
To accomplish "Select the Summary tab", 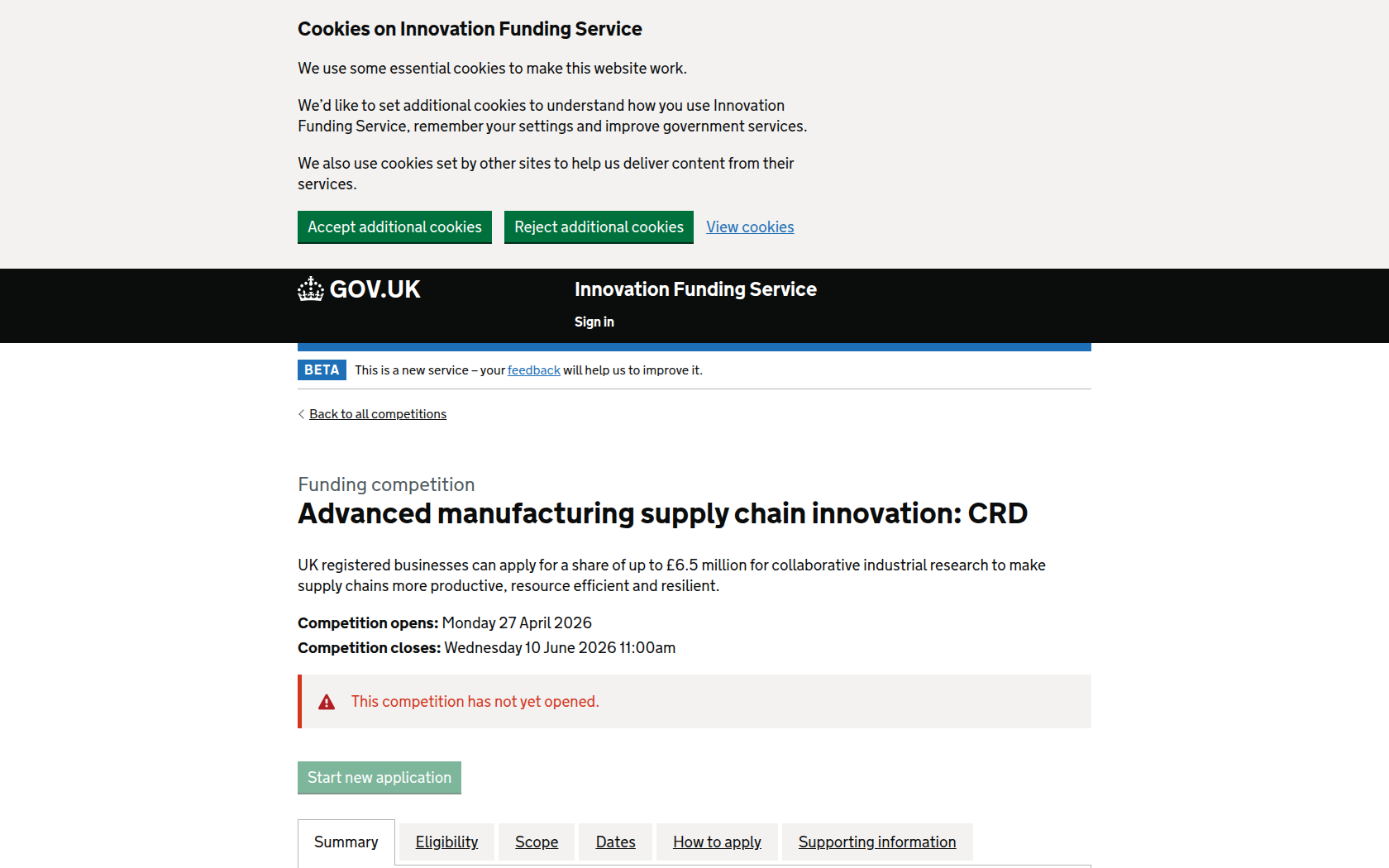I will (x=346, y=842).
